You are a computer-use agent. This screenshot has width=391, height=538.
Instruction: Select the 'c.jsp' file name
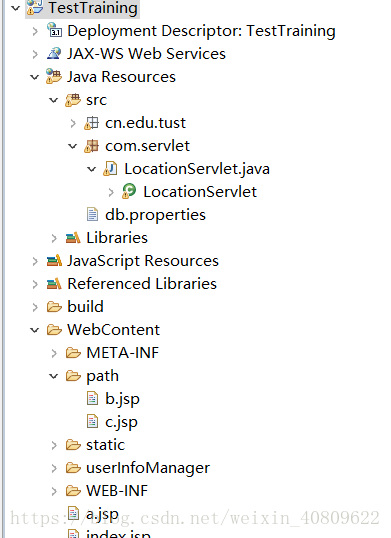[x=121, y=422]
